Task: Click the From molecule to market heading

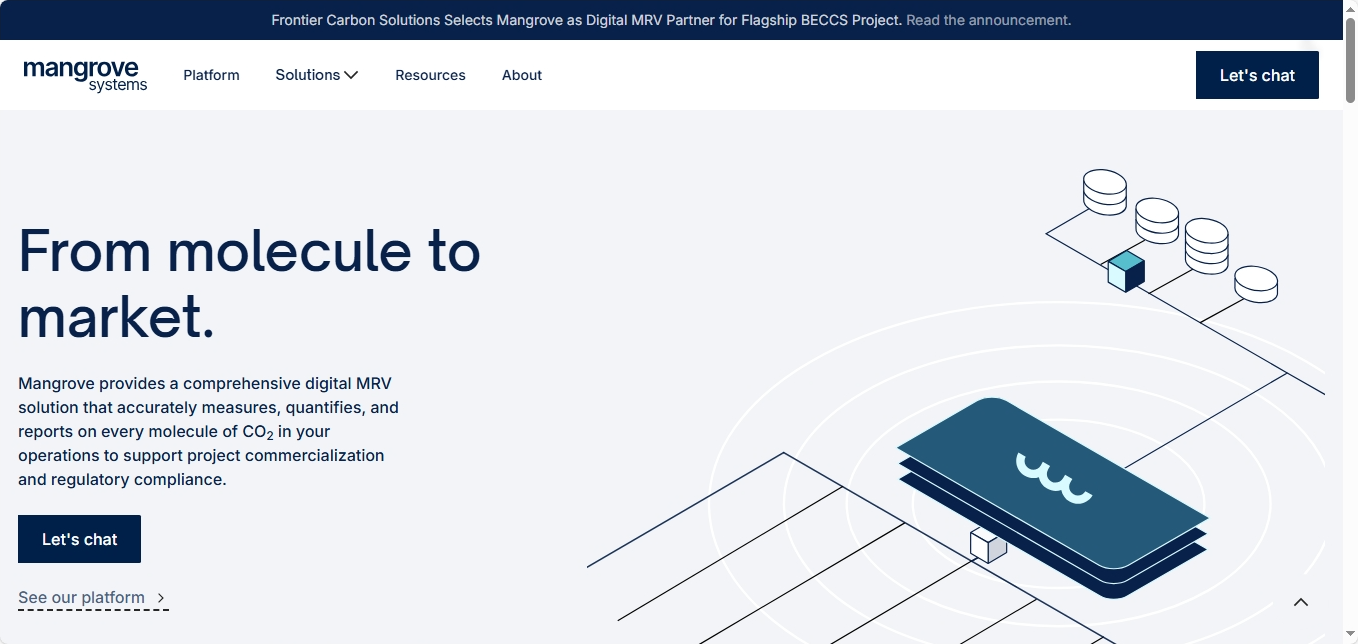Action: click(249, 283)
